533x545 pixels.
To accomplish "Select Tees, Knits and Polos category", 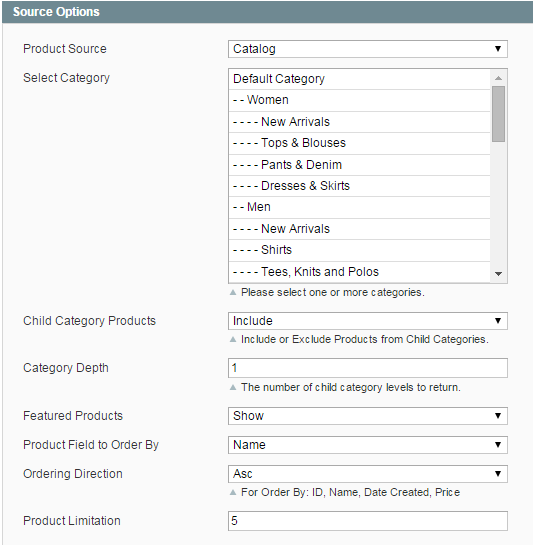I will tap(359, 272).
